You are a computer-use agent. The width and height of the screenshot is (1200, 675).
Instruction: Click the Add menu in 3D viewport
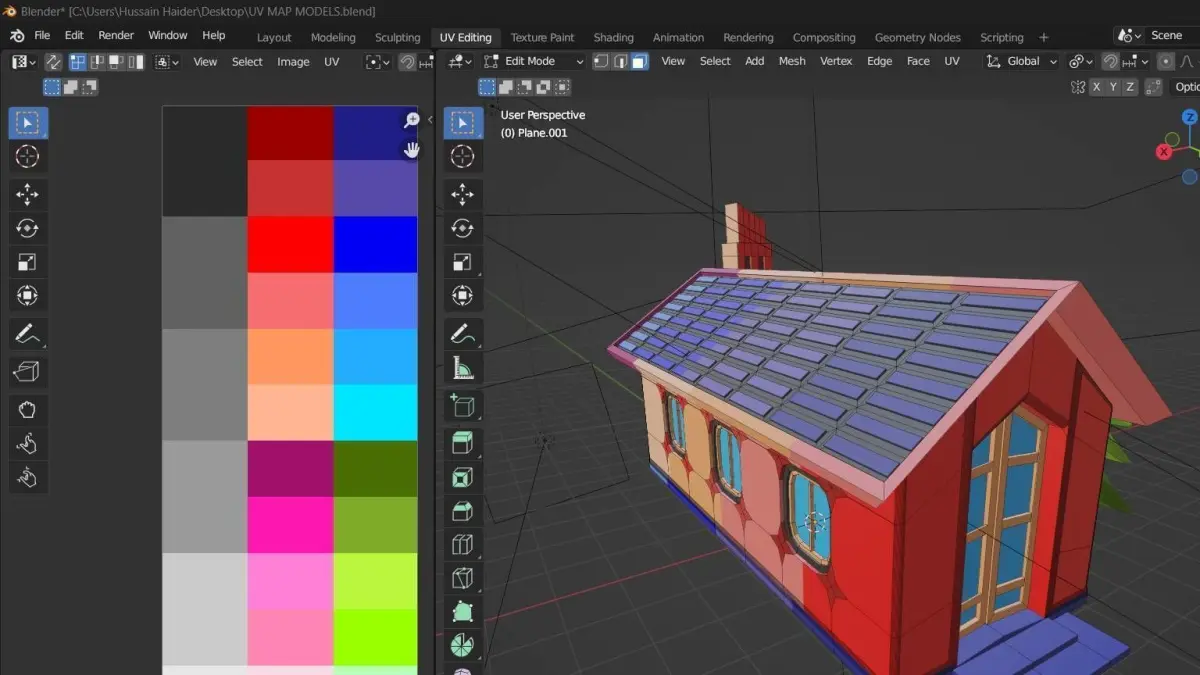(x=755, y=61)
